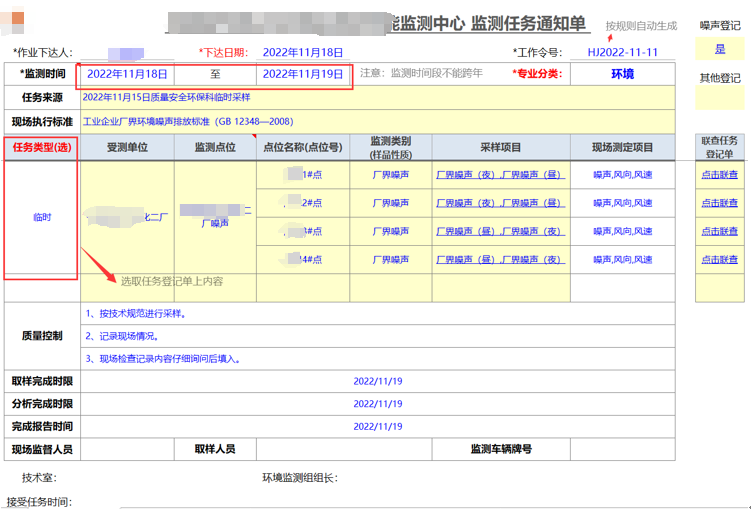This screenshot has width=751, height=512.
Task: Click 点击联查 link in the 1#点 row
Action: (719, 175)
